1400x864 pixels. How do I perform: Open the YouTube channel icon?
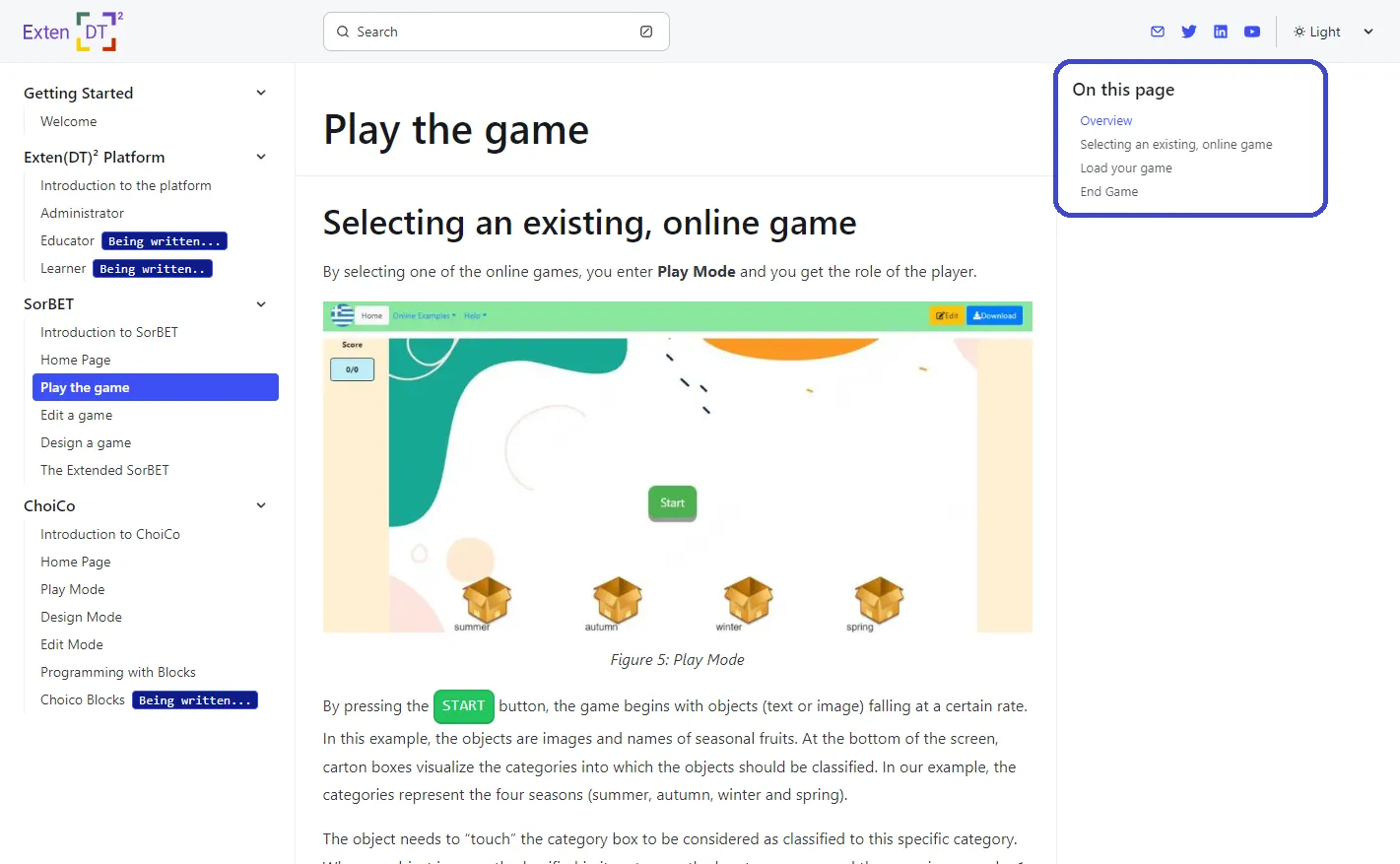coord(1252,32)
